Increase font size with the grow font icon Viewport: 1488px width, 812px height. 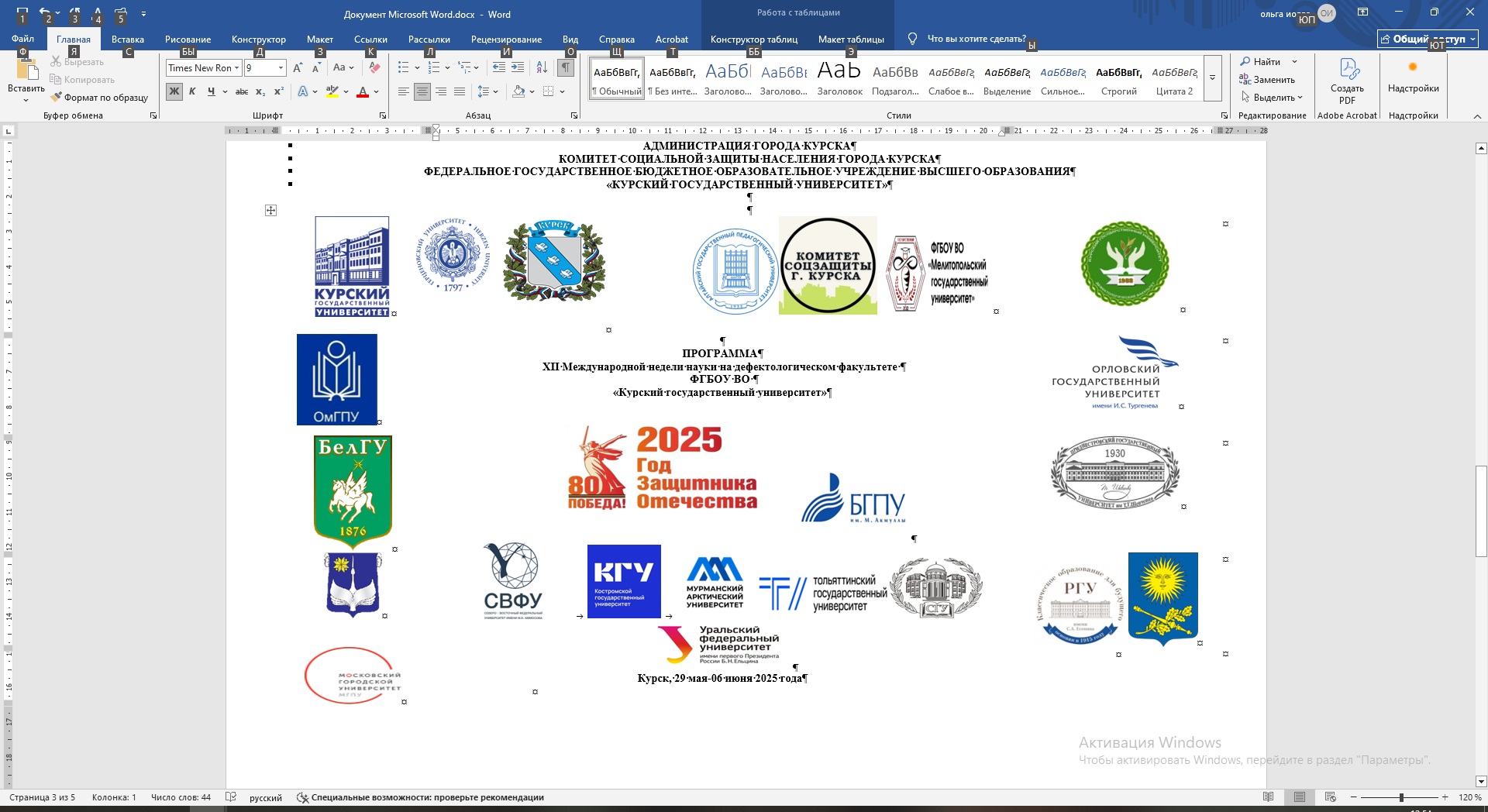[x=298, y=68]
